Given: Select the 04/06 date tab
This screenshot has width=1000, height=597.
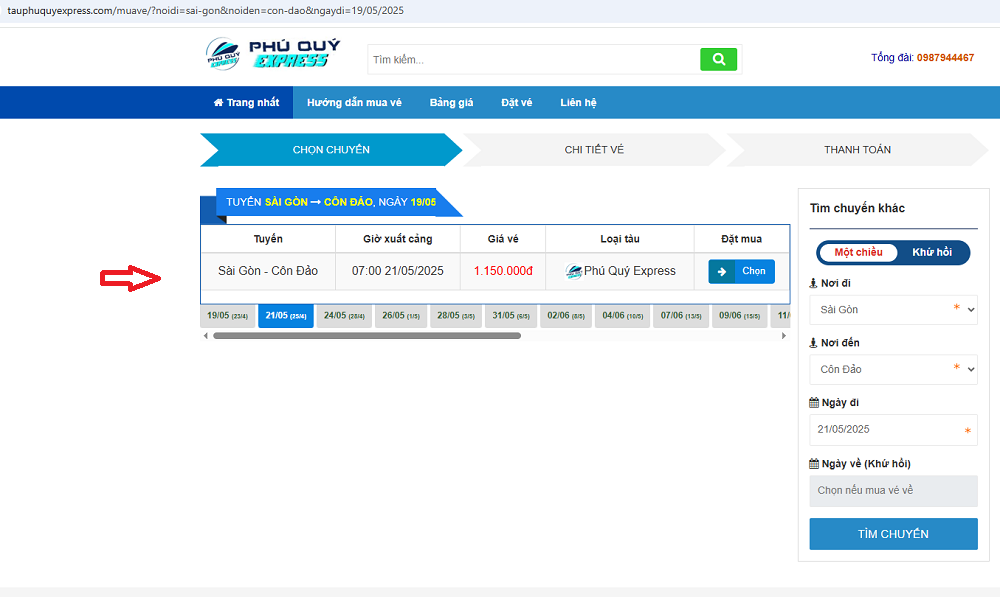Looking at the screenshot, I should [x=622, y=316].
